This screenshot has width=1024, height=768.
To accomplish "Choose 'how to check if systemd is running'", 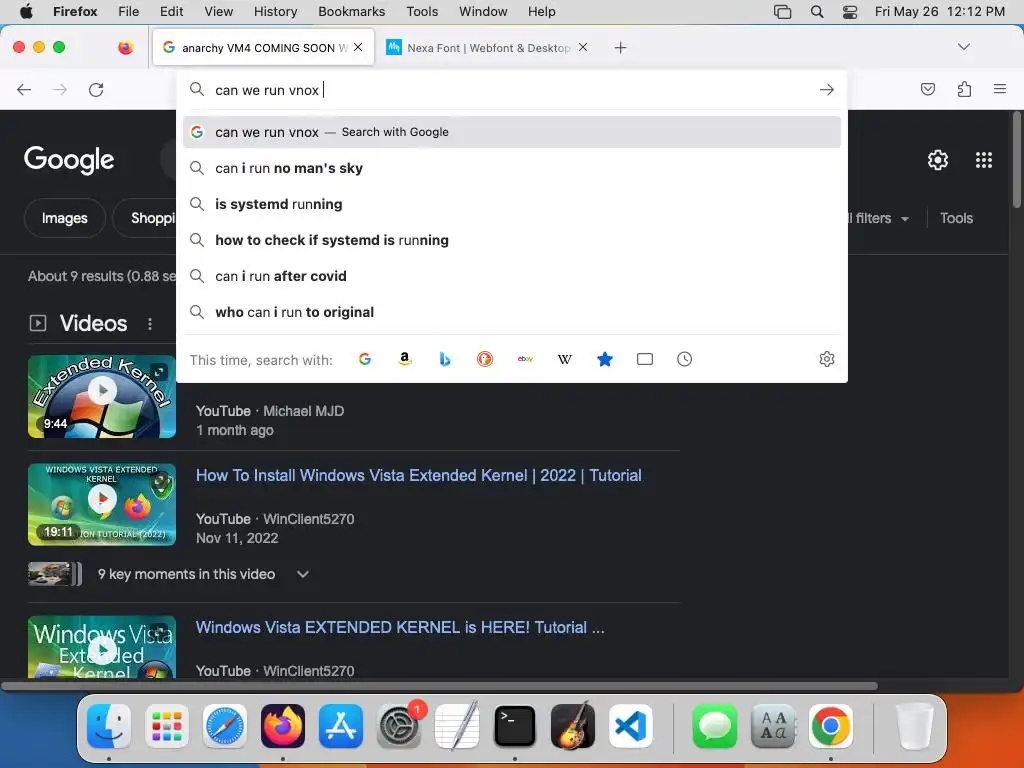I will tap(512, 240).
